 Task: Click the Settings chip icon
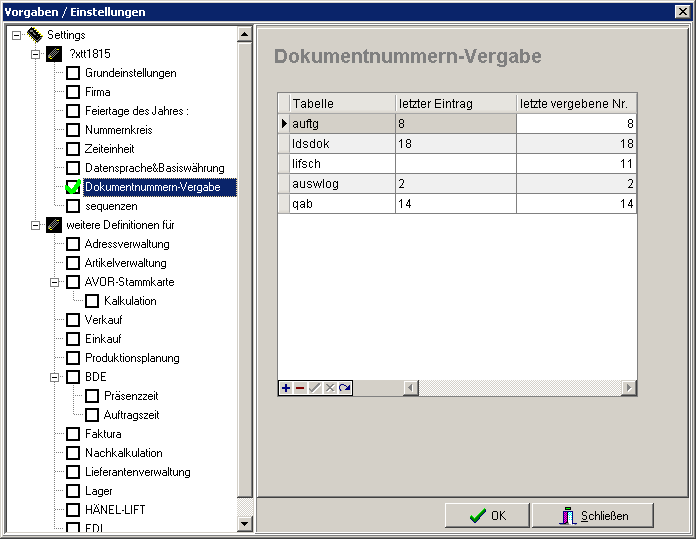(34, 35)
